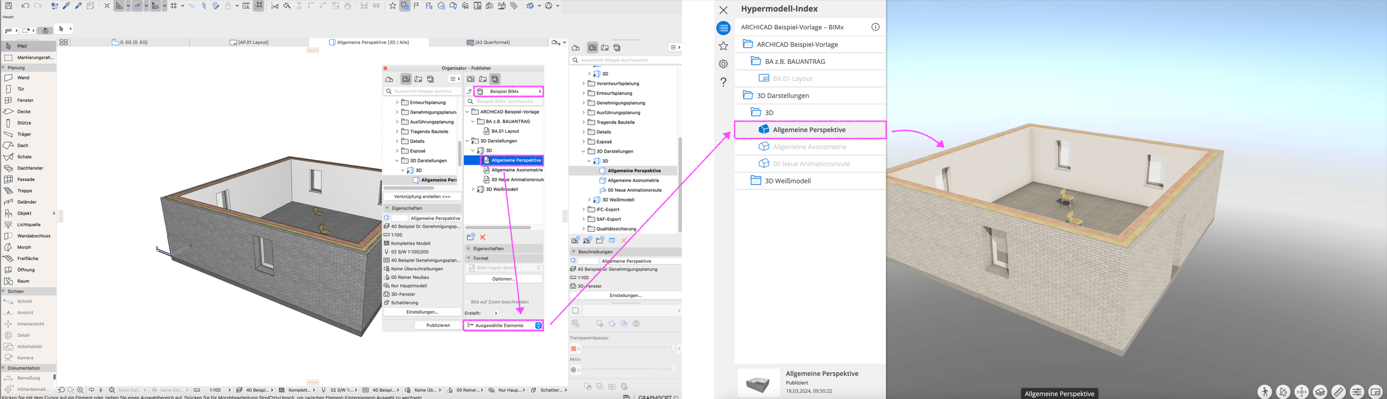The image size is (1387, 399).
Task: Select the Markierungsrahmen marquee tool
Action: click(x=28, y=57)
